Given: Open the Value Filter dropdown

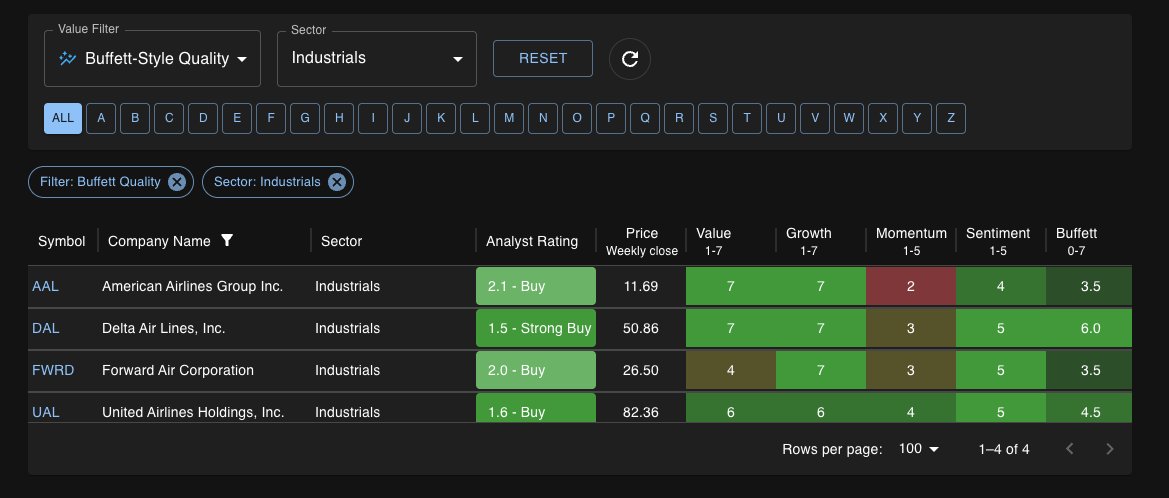Looking at the screenshot, I should (x=152, y=59).
